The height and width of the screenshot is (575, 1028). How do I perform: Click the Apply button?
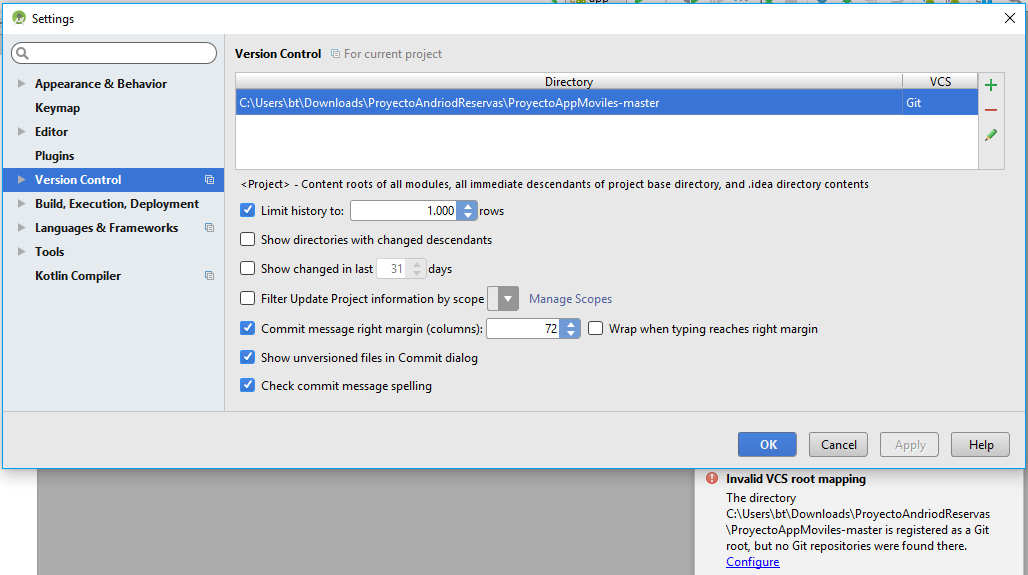coord(909,445)
